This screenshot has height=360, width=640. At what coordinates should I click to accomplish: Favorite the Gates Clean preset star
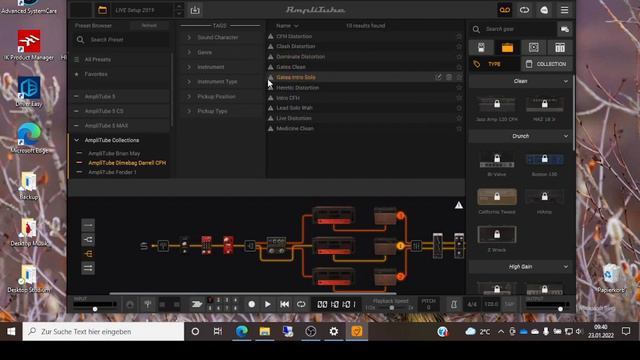[459, 67]
